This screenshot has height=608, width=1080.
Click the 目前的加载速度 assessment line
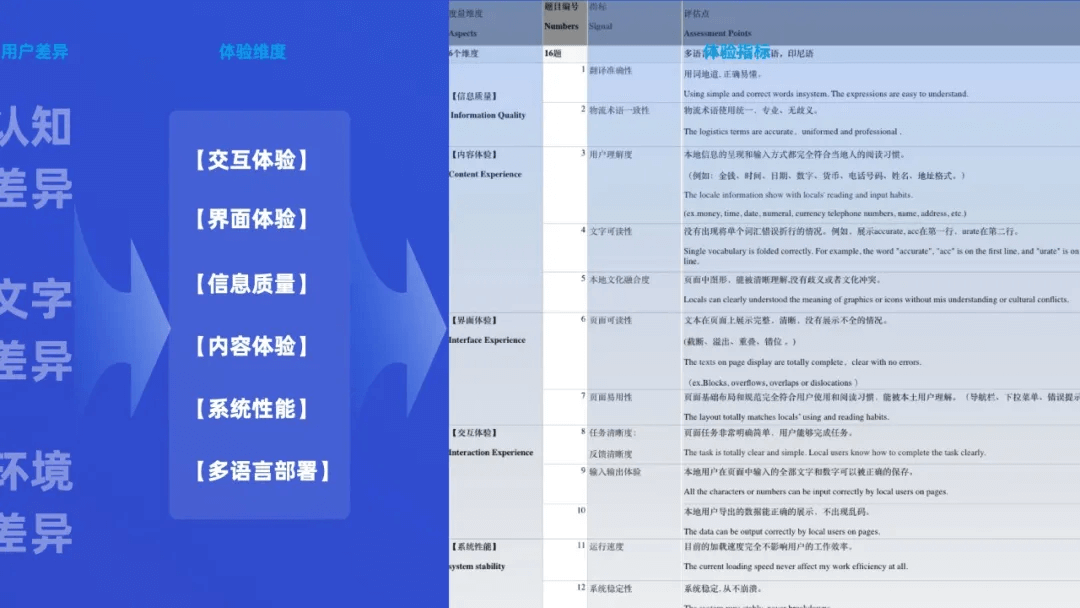[x=769, y=547]
